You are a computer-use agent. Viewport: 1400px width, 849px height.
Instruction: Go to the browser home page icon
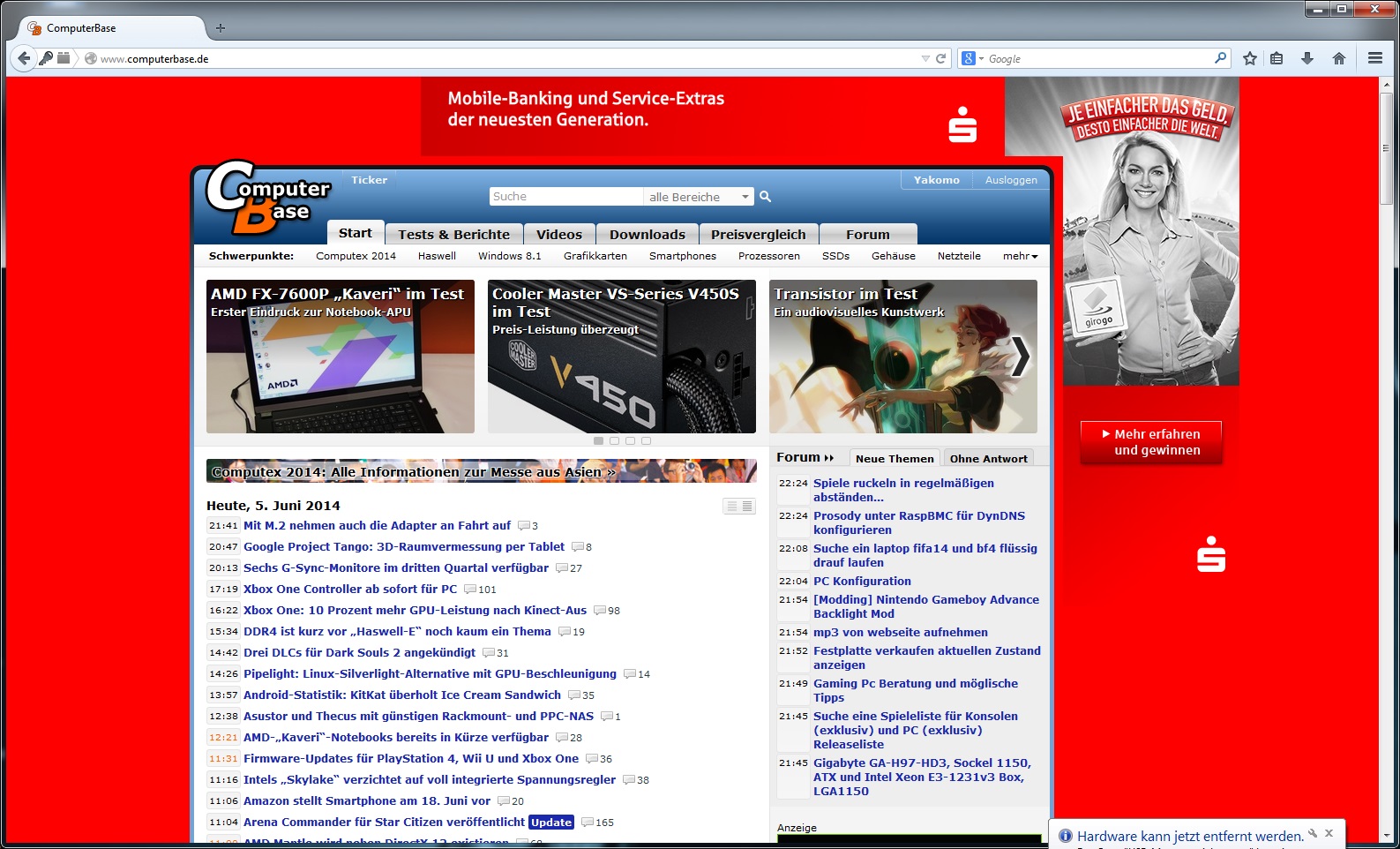pyautogui.click(x=1339, y=58)
